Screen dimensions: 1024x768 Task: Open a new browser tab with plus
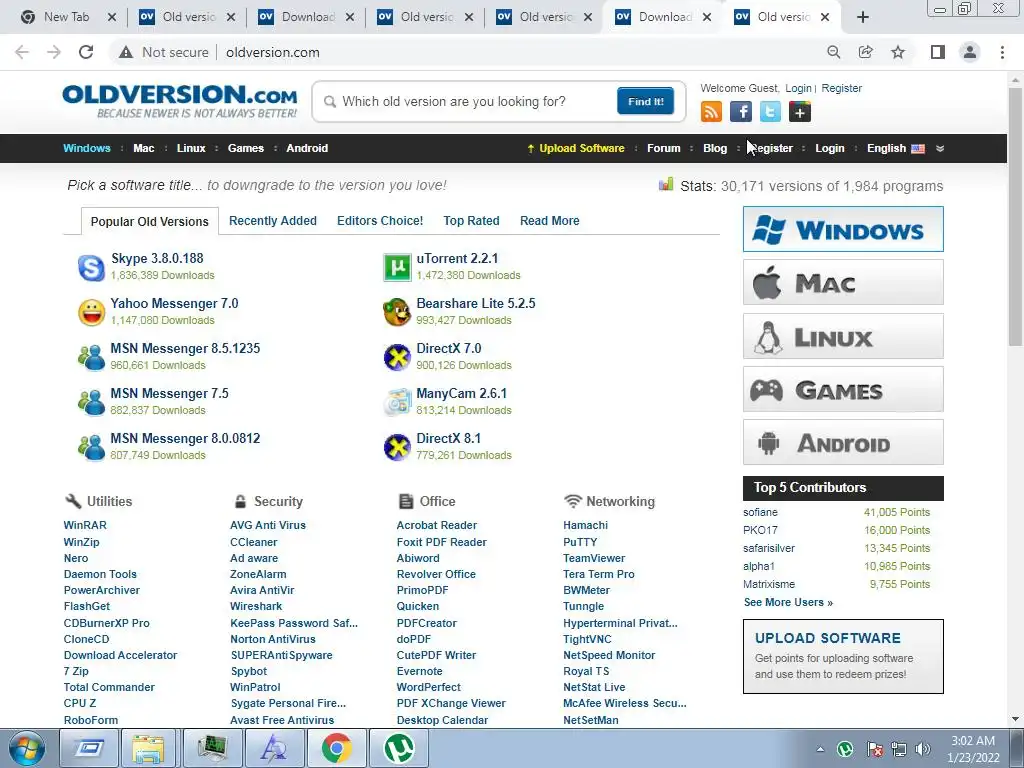(x=863, y=18)
